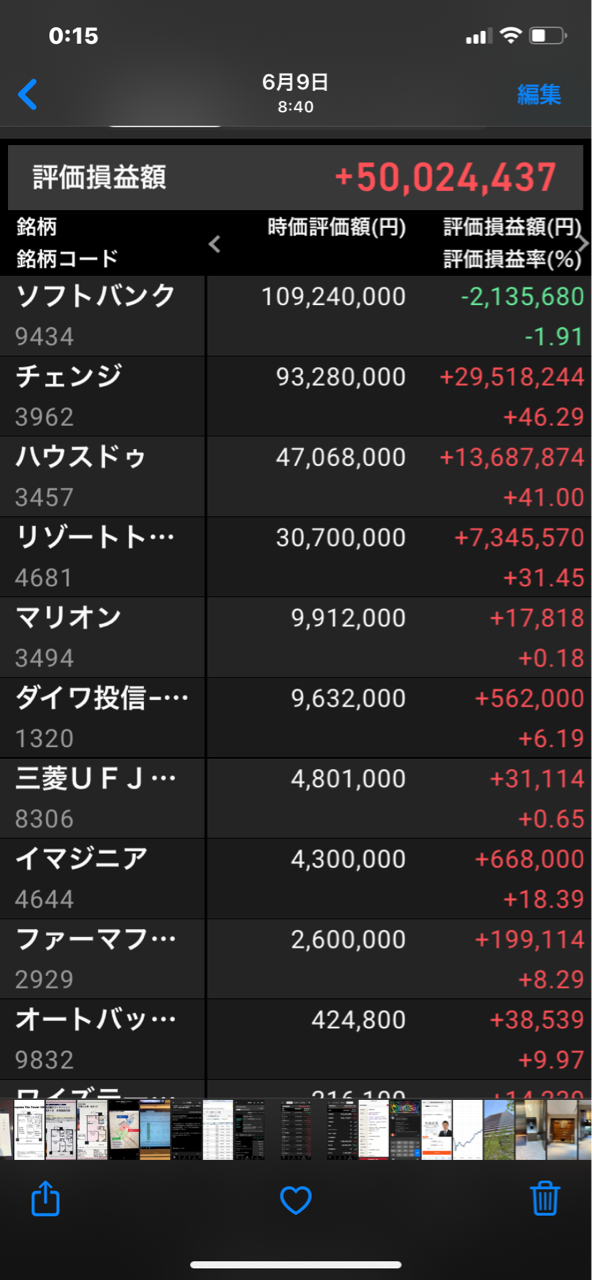The width and height of the screenshot is (592, 1280).
Task: Open the ハウスドゥ 3457 holding
Action: [x=296, y=476]
